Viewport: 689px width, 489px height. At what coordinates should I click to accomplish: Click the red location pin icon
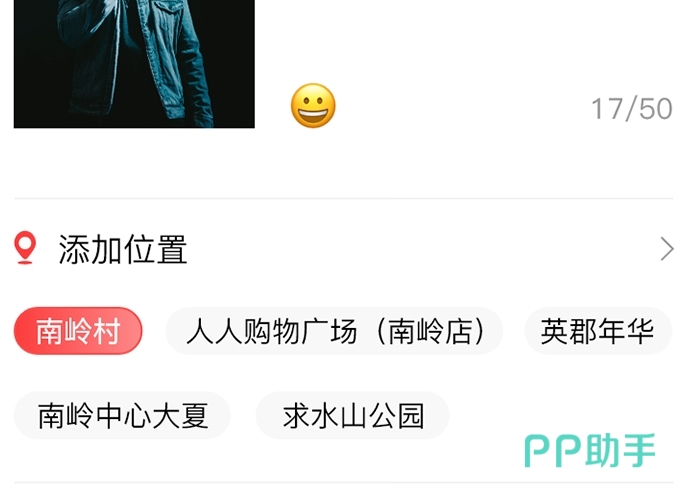tap(25, 248)
